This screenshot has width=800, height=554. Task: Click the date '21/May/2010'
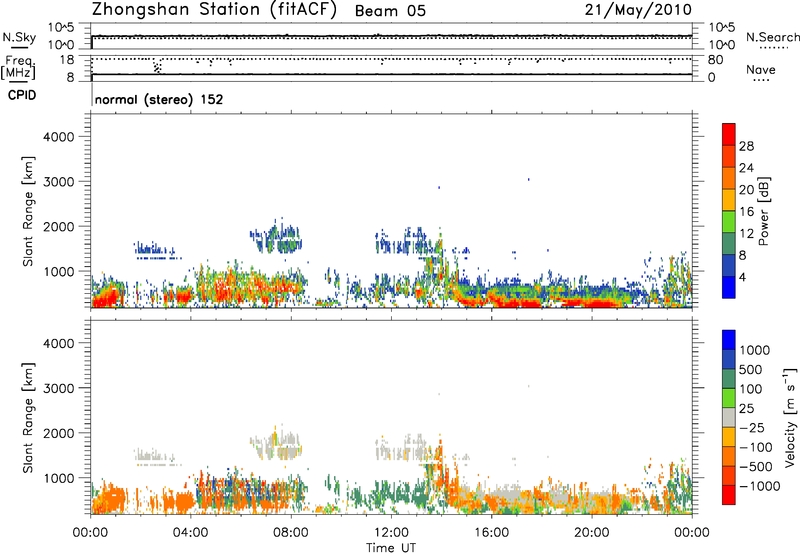[638, 10]
